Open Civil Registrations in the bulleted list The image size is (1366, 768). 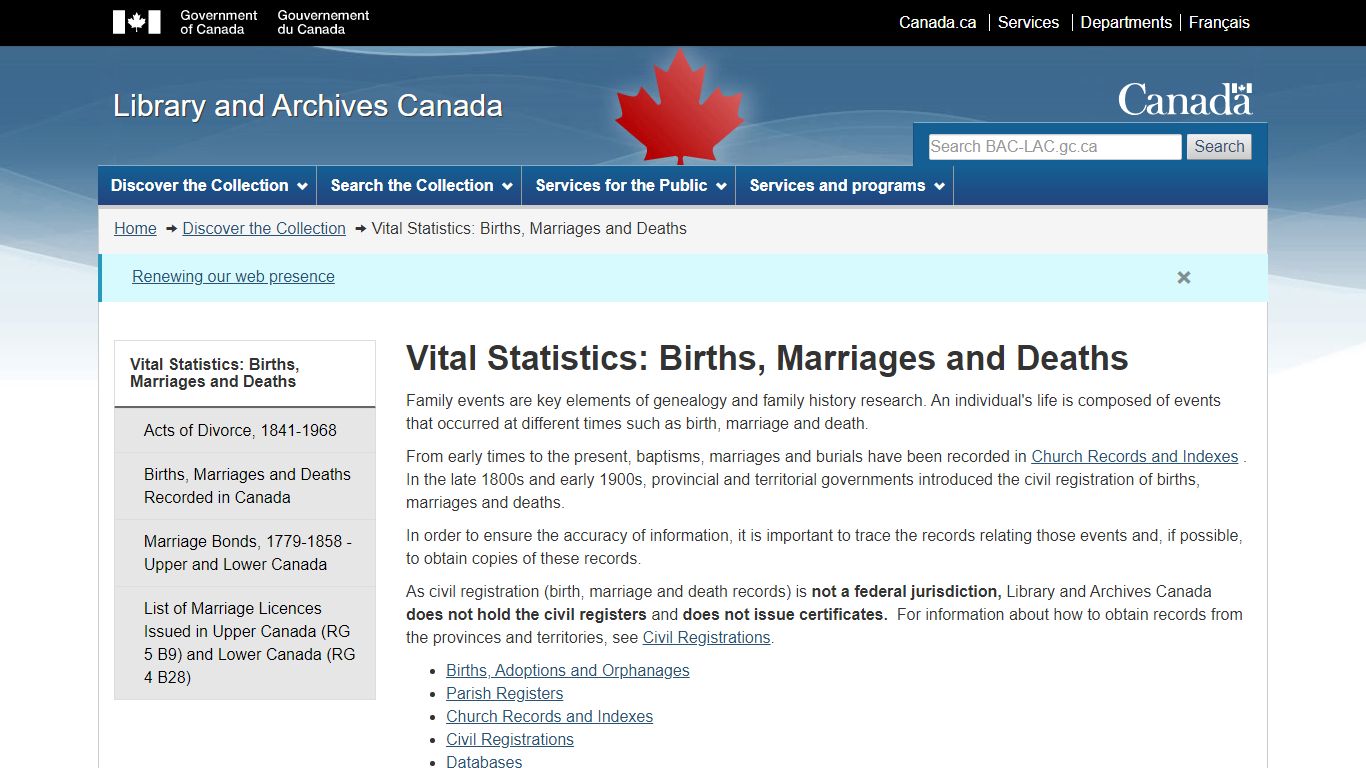coord(510,739)
